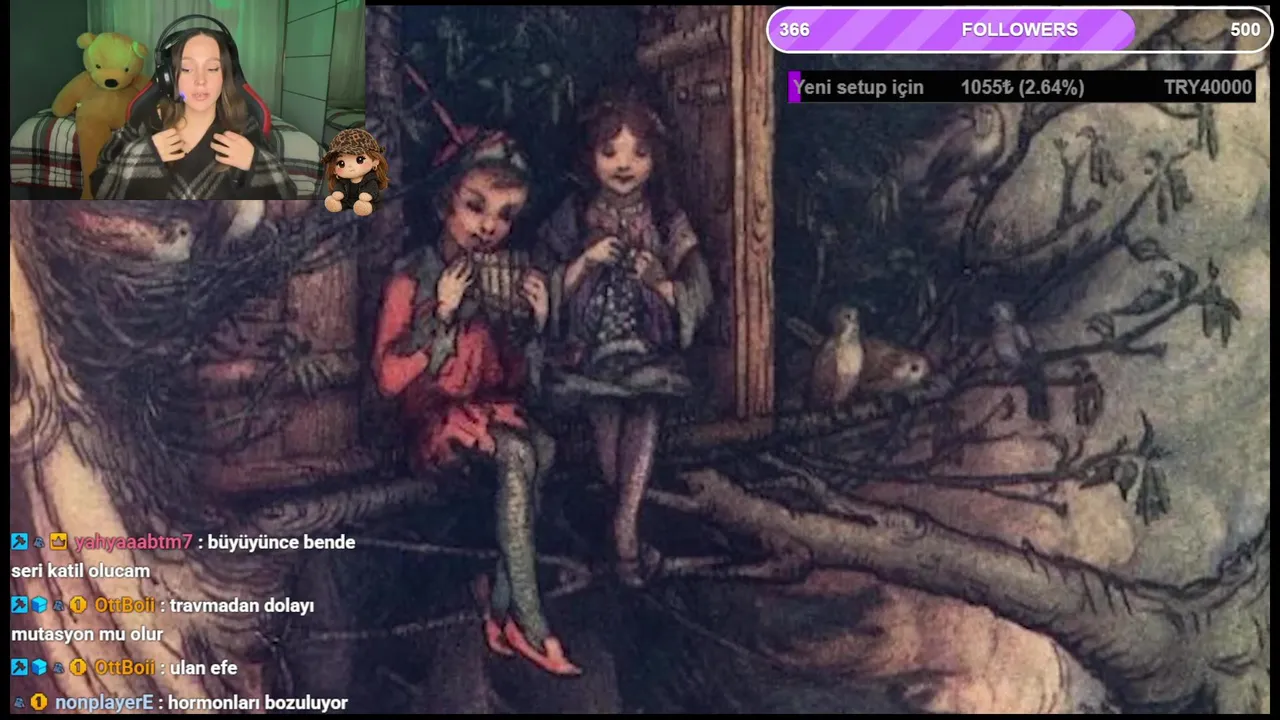Click the small bell badge beside nonplayerE
Image resolution: width=1280 pixels, height=720 pixels.
point(19,702)
